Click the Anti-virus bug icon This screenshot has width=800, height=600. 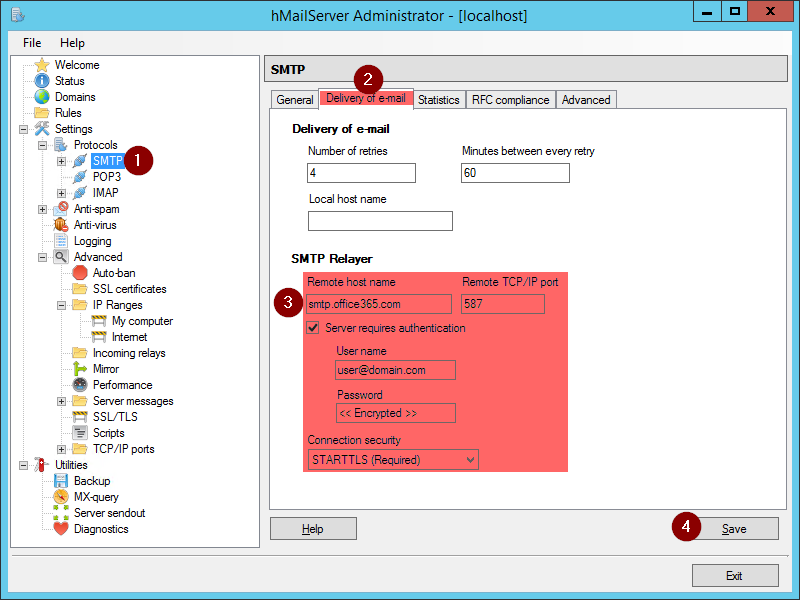click(x=61, y=224)
